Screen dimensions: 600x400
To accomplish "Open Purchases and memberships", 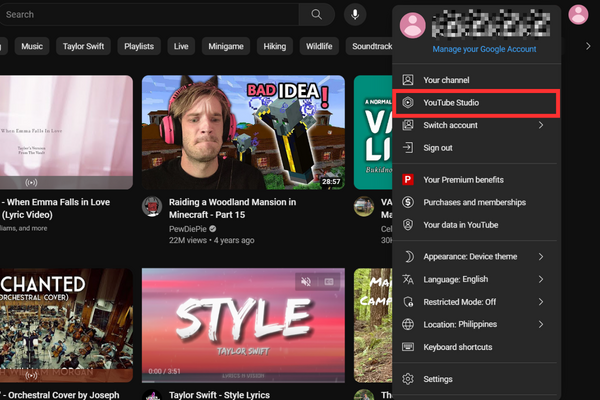I will pos(476,202).
